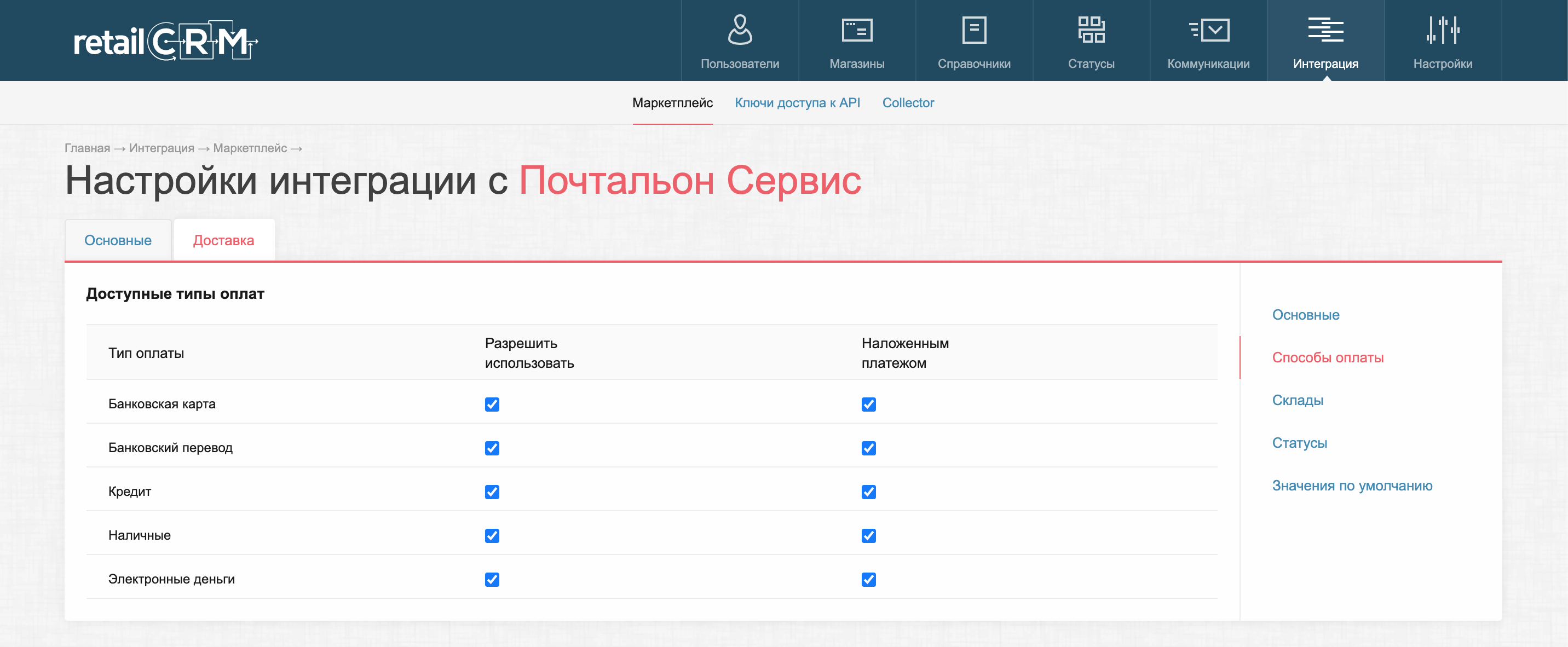Uncheck Разрешить использовать for Кредит
1568x647 pixels.
pos(492,492)
